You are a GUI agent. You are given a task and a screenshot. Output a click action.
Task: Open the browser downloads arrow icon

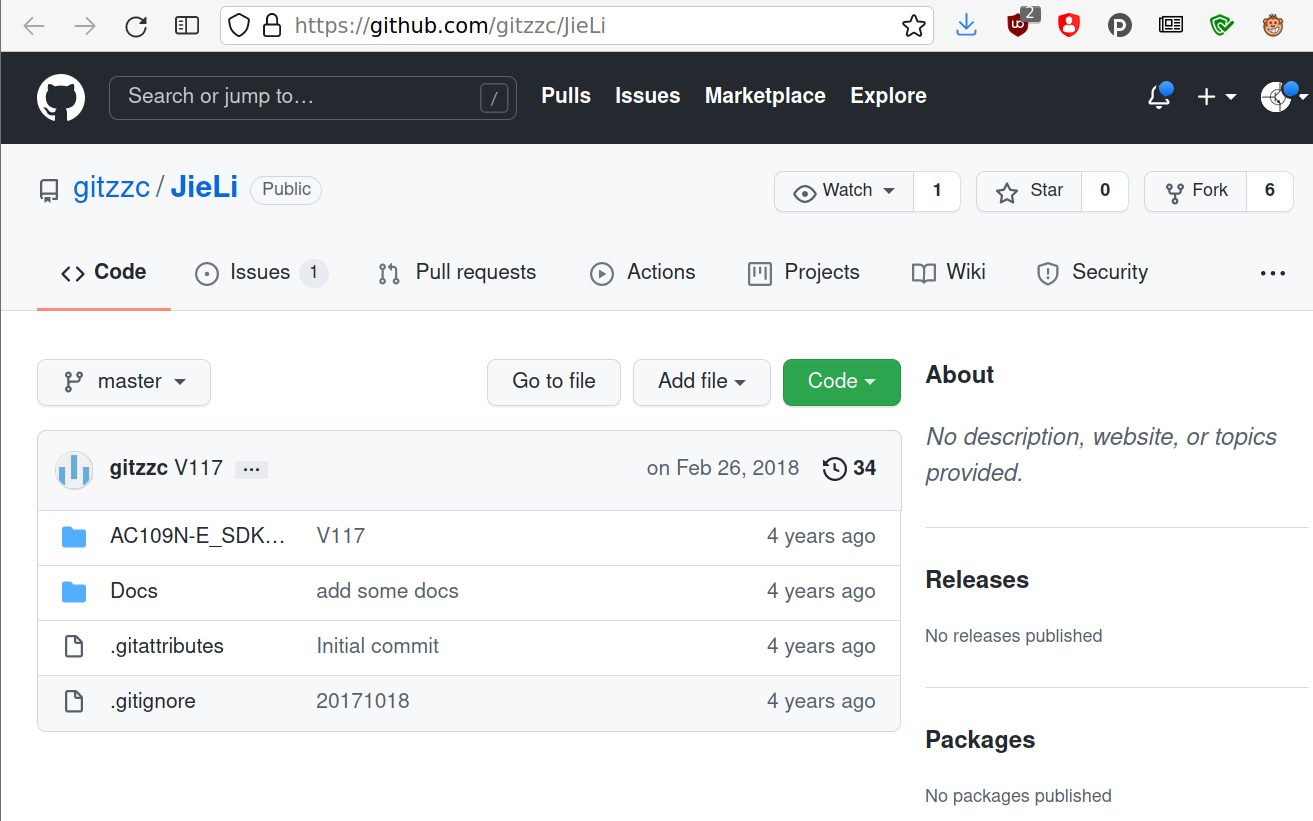(966, 26)
